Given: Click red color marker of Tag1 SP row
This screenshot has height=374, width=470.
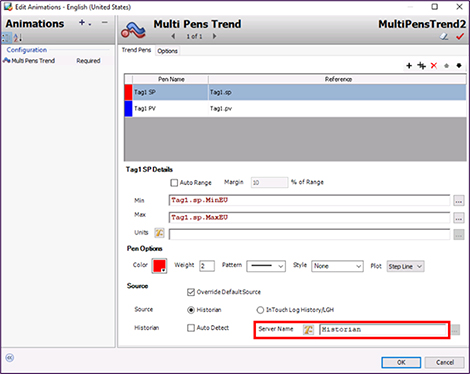Looking at the screenshot, I should [128, 92].
